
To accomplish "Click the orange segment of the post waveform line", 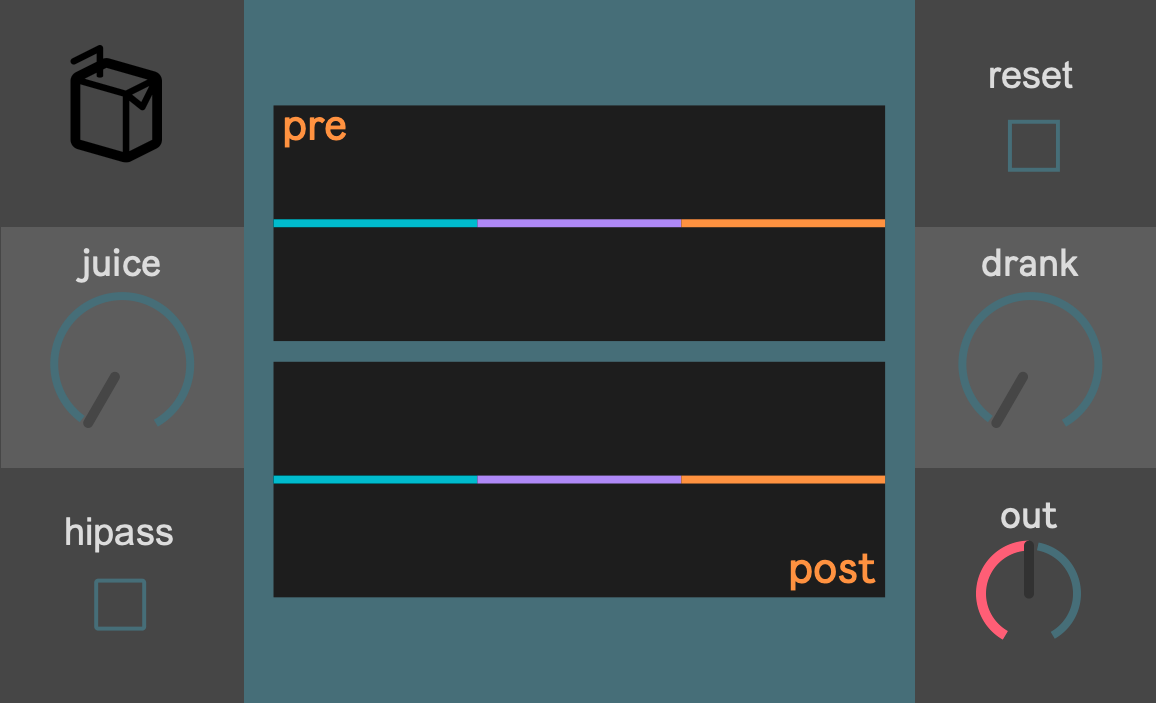I will click(783, 480).
